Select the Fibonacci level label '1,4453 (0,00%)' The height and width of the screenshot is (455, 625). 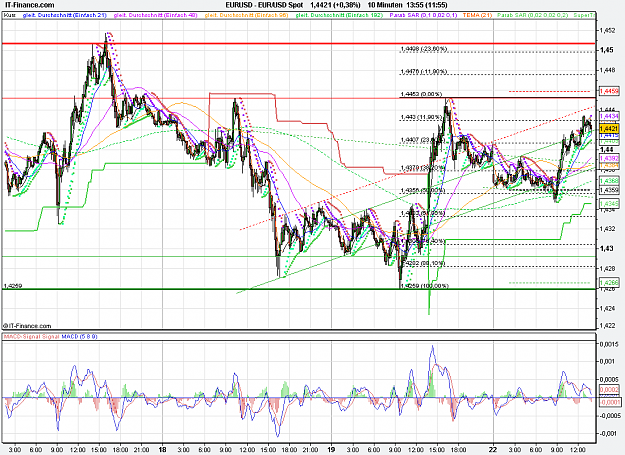[421, 94]
